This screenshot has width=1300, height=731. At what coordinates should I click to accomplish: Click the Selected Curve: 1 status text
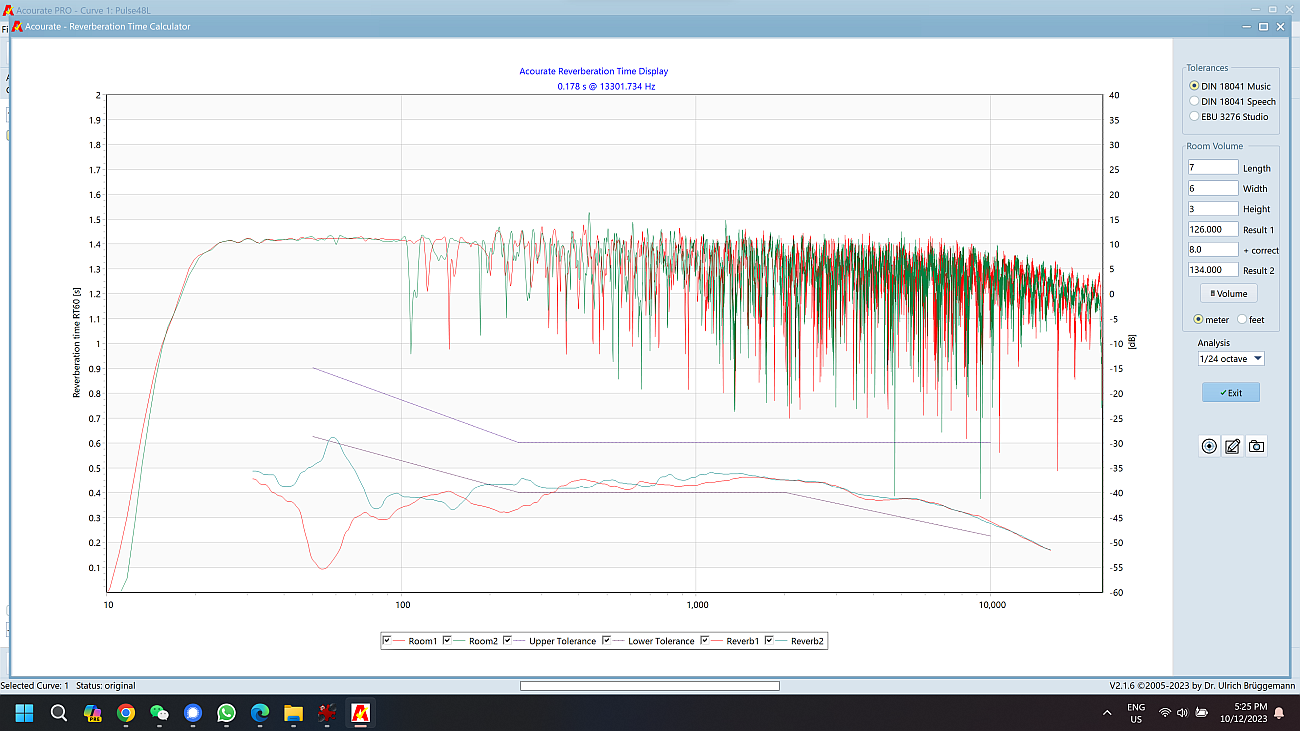click(34, 686)
